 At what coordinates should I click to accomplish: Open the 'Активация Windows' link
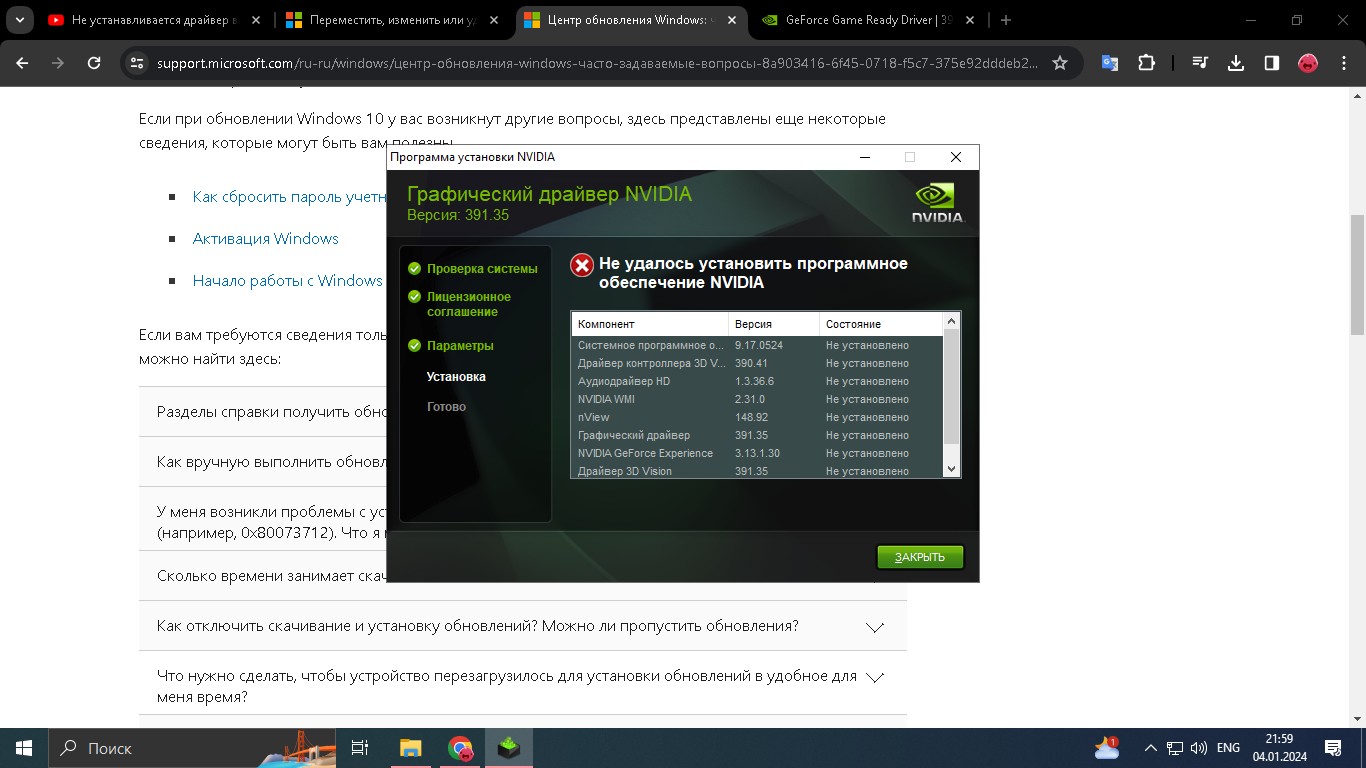pos(265,239)
